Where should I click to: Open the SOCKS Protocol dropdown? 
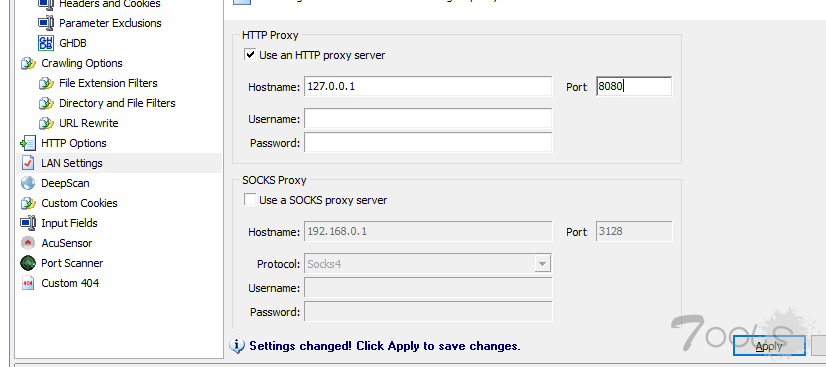click(x=543, y=264)
